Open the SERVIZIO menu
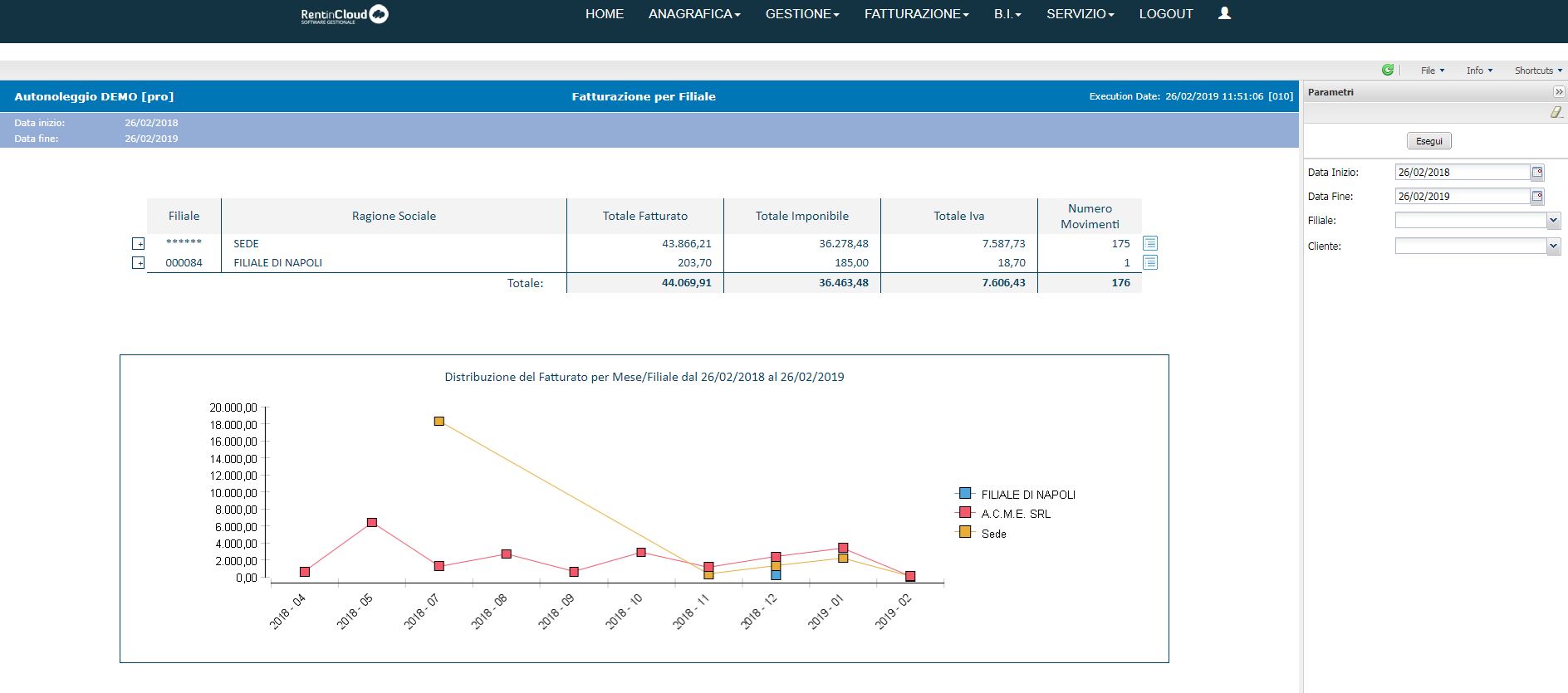The width and height of the screenshot is (1568, 693). point(1080,14)
